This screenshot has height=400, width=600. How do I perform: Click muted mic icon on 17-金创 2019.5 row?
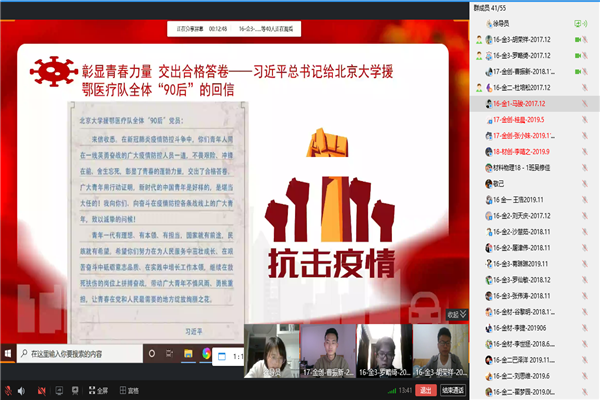(585, 120)
